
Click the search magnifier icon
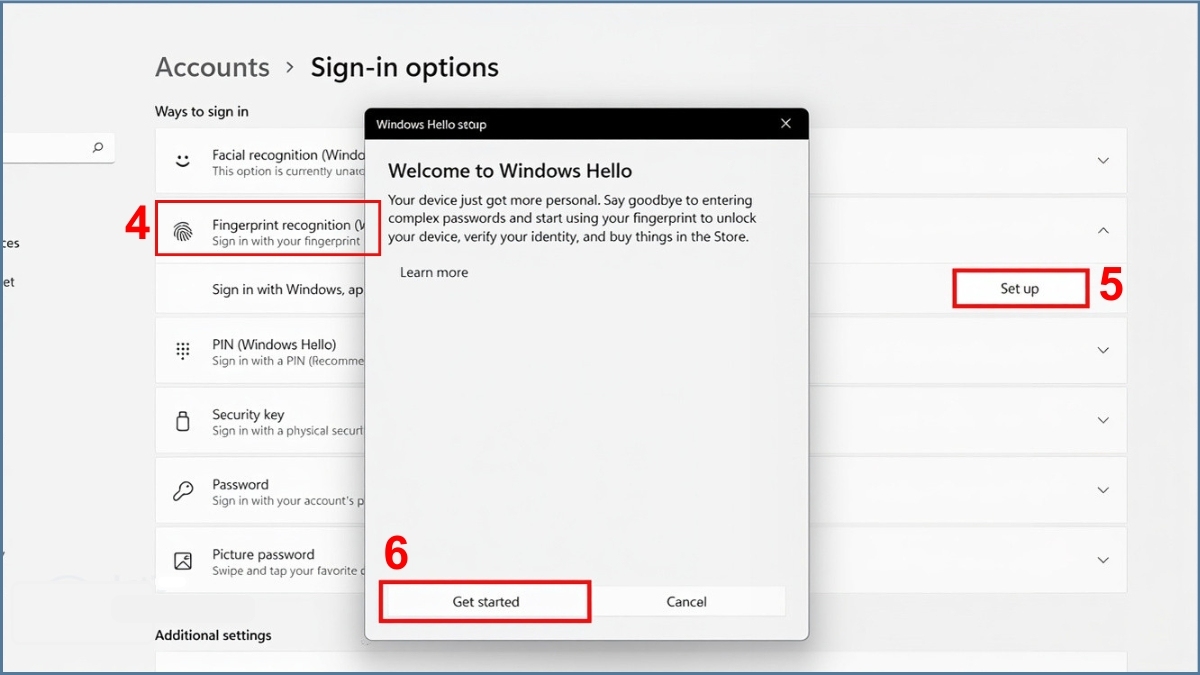tap(98, 147)
